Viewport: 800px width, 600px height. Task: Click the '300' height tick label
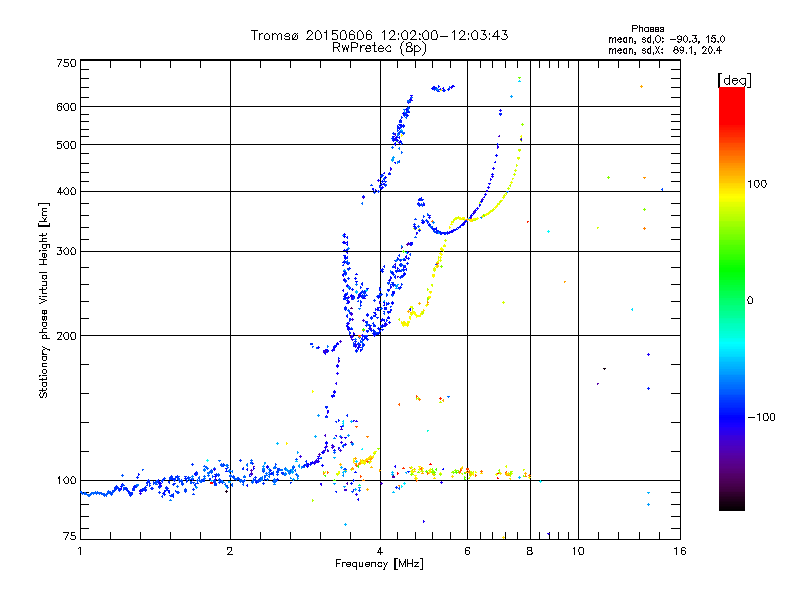(66, 252)
